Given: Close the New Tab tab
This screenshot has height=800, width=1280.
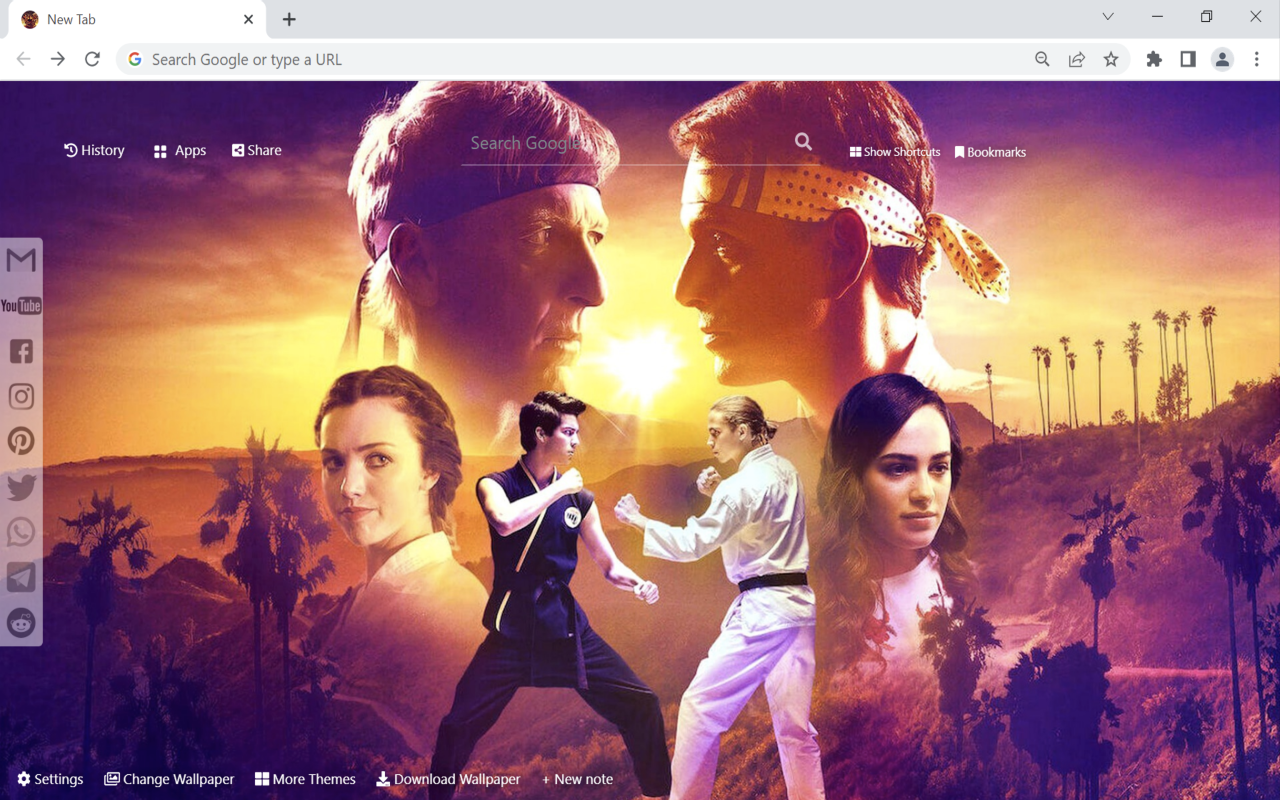Looking at the screenshot, I should [x=248, y=19].
